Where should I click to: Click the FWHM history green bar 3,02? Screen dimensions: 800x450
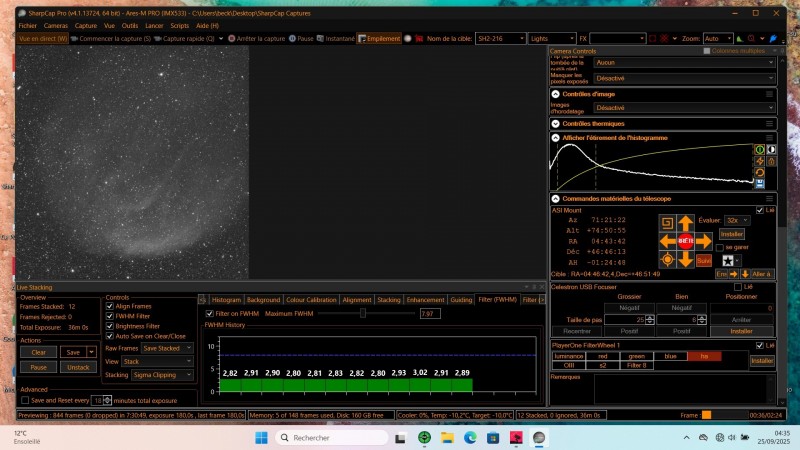[420, 385]
